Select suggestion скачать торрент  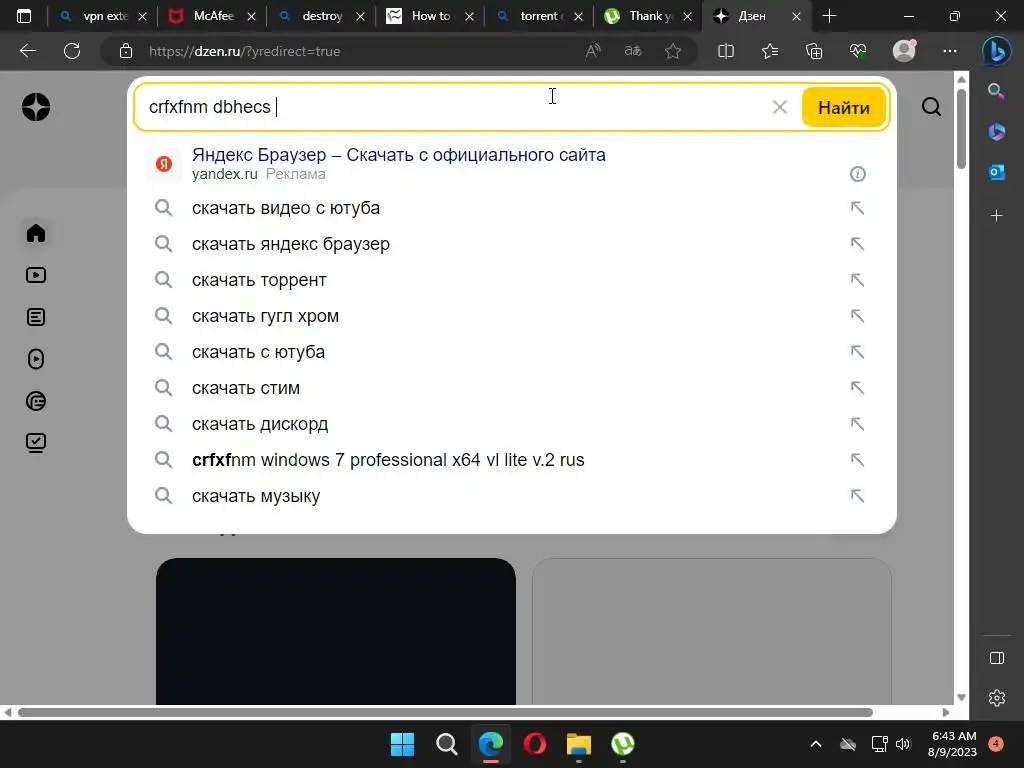coord(511,280)
